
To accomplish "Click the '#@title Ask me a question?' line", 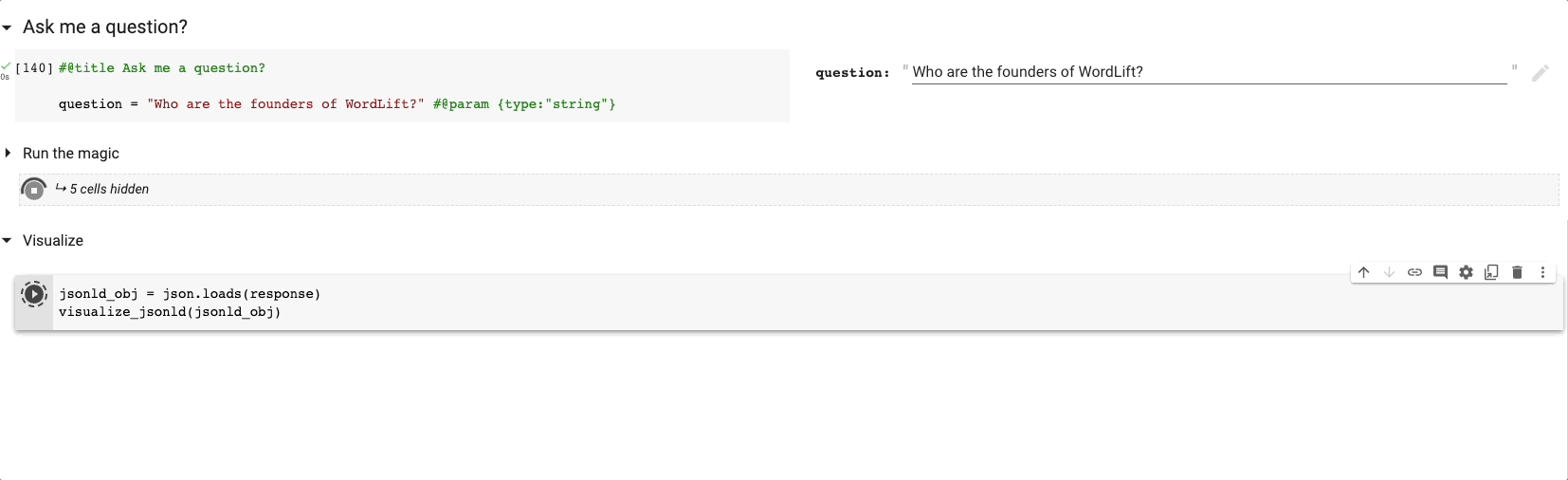I will pyautogui.click(x=162, y=68).
